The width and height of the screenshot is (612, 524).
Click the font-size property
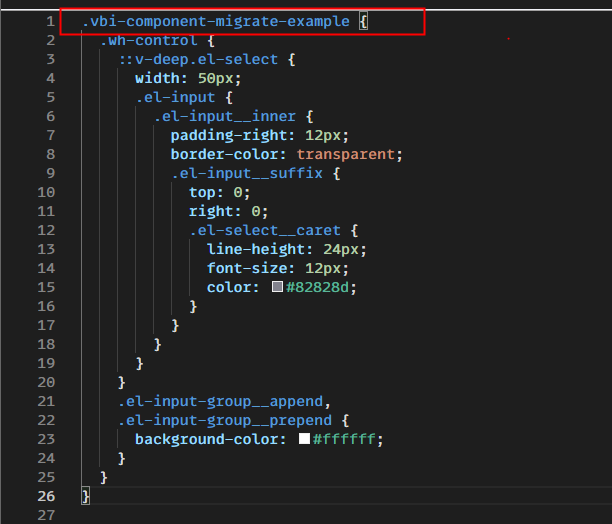click(247, 268)
